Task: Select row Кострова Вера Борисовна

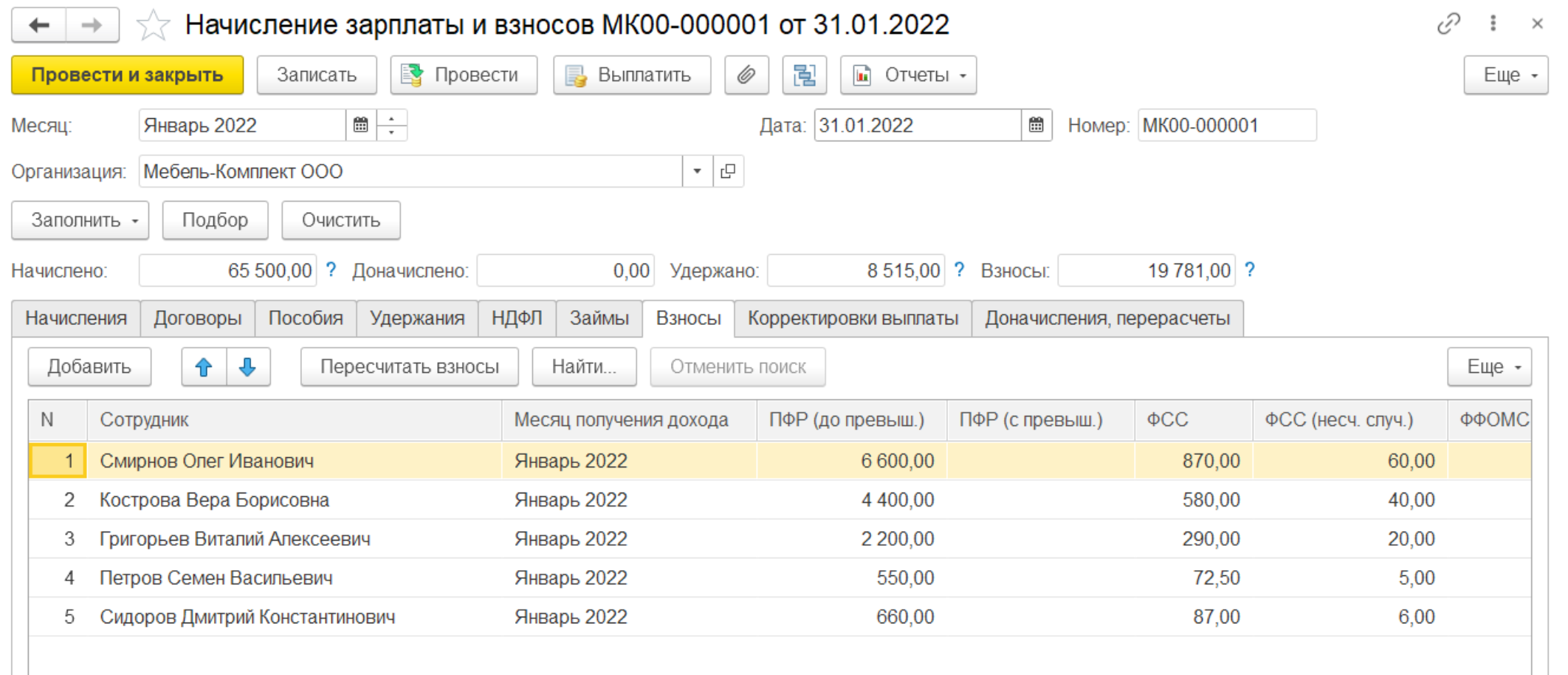Action: click(215, 500)
